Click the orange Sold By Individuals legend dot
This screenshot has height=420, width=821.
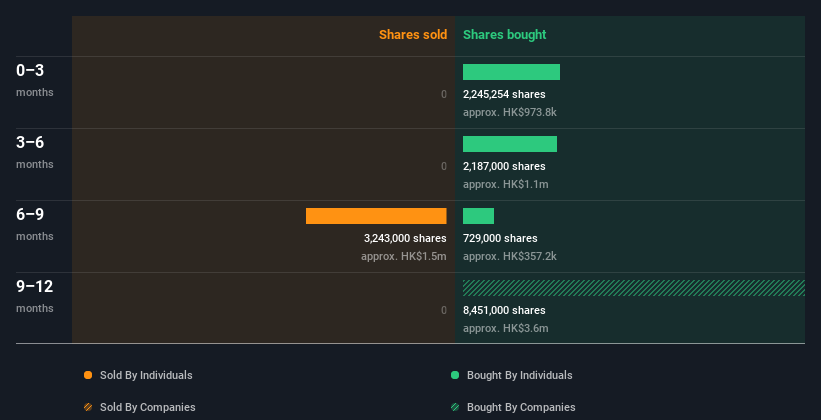[88, 375]
